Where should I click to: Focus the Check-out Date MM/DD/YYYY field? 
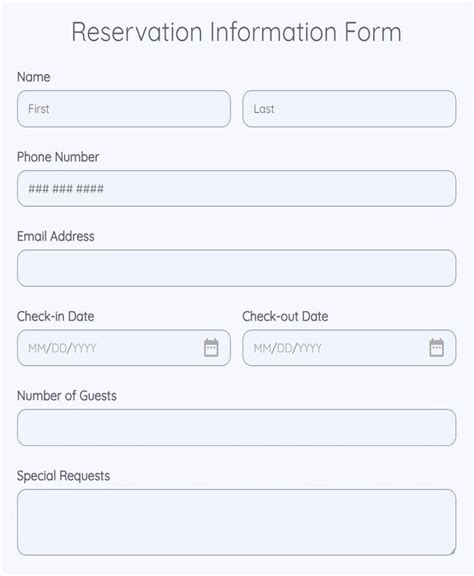349,348
